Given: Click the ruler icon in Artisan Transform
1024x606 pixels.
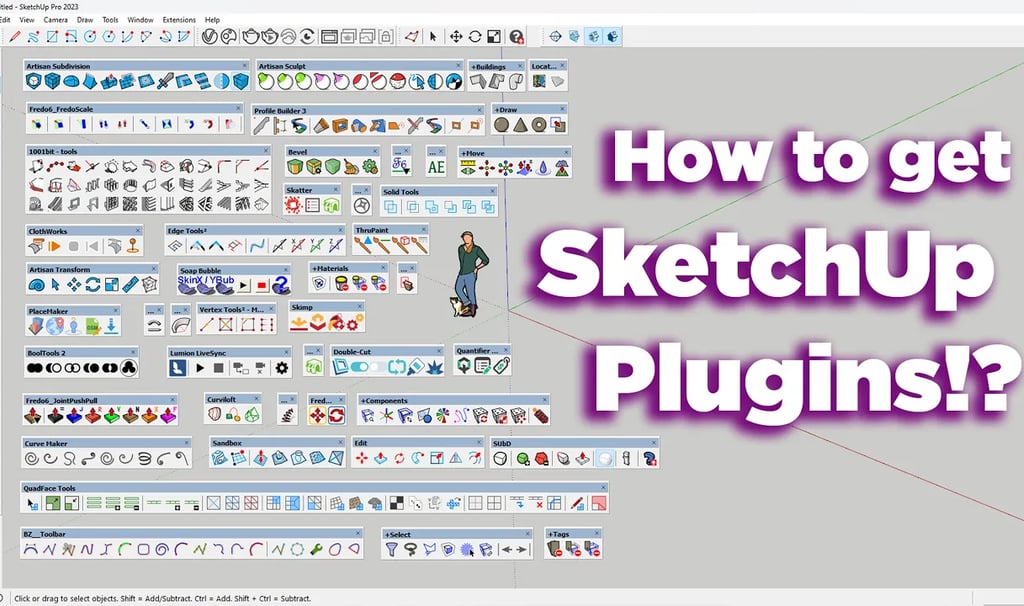Looking at the screenshot, I should [131, 285].
